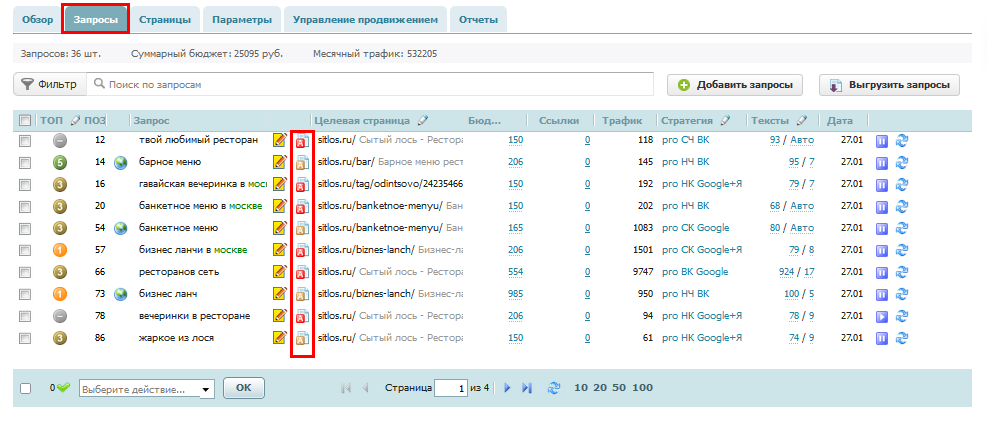Open the «Отчеты» tab
The image size is (987, 423).
coord(478,19)
